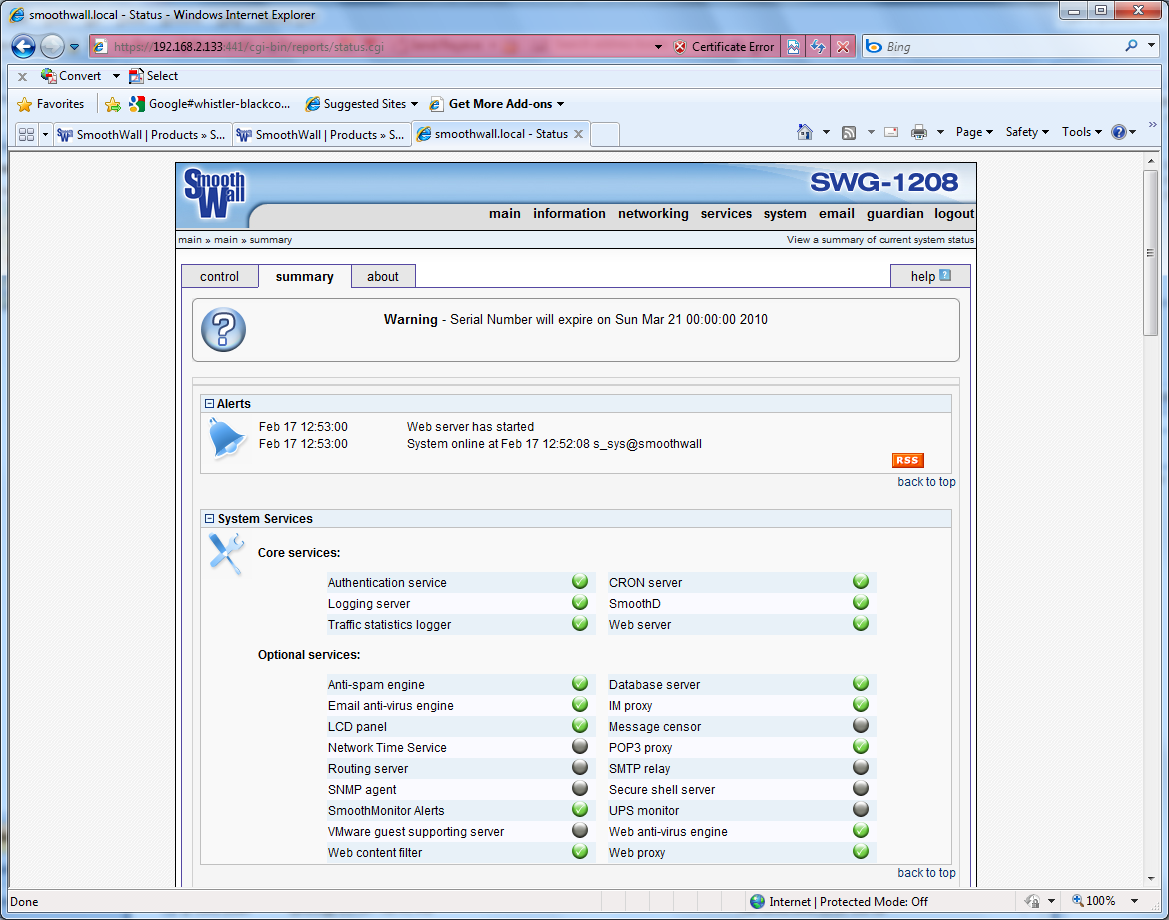This screenshot has width=1169, height=920.
Task: Click the browser Forward arrow button
Action: 52,46
